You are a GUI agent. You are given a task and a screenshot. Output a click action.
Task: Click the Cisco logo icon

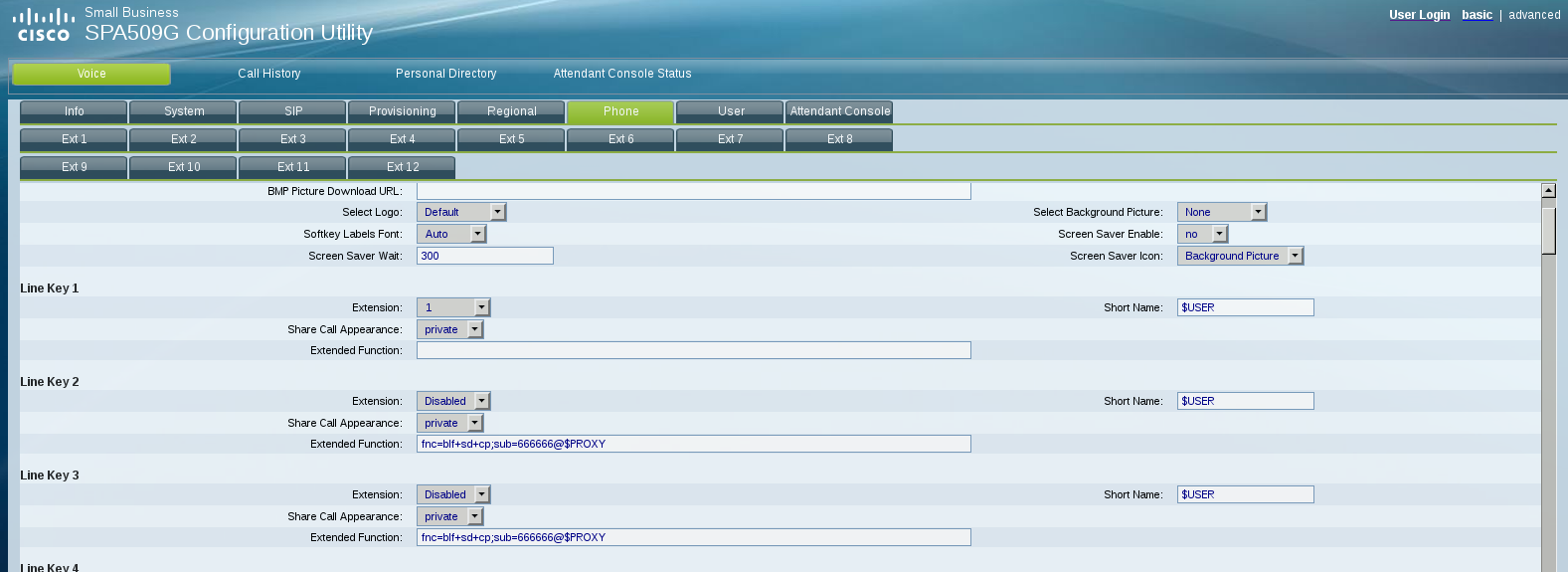(44, 25)
